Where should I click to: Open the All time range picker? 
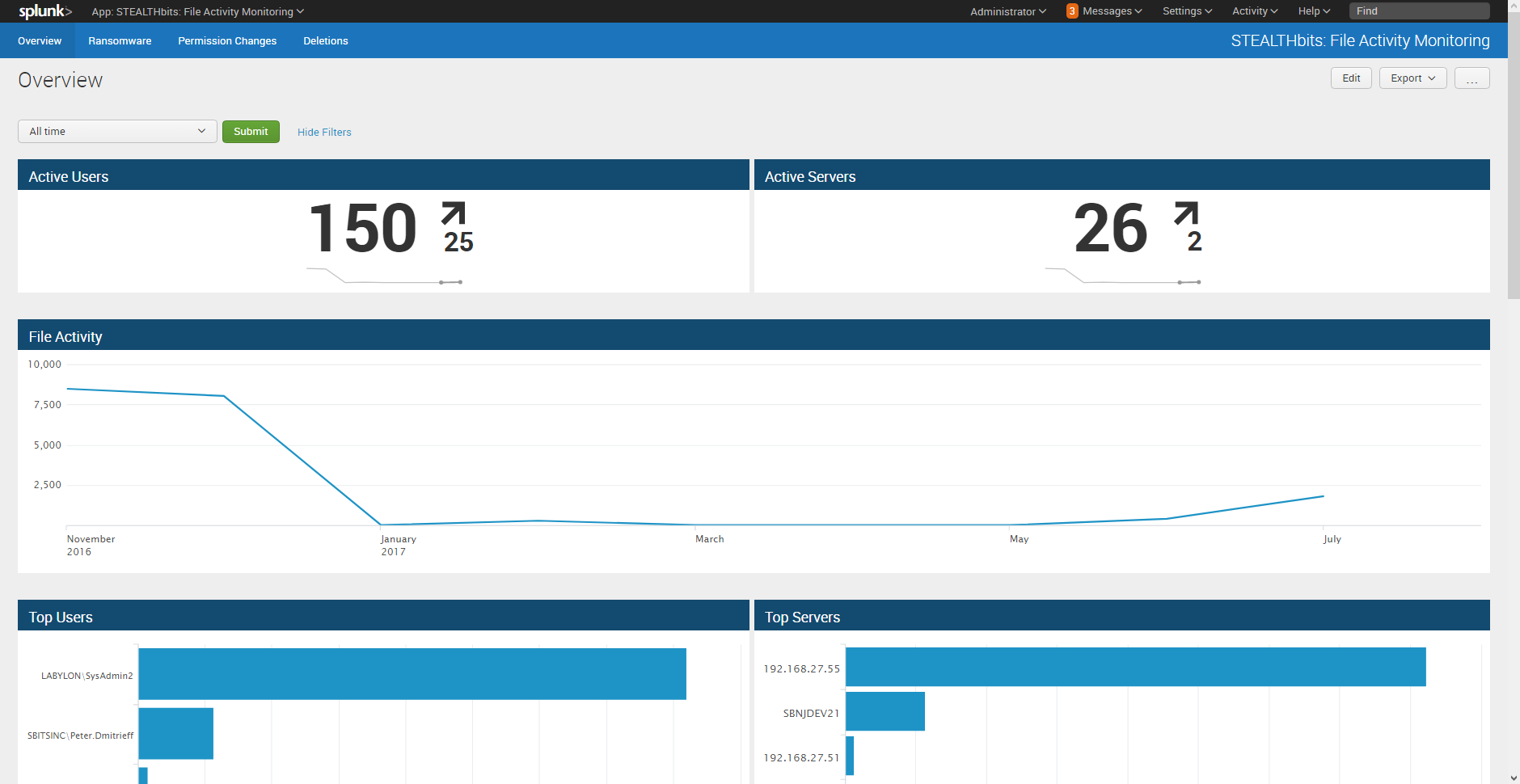click(117, 132)
